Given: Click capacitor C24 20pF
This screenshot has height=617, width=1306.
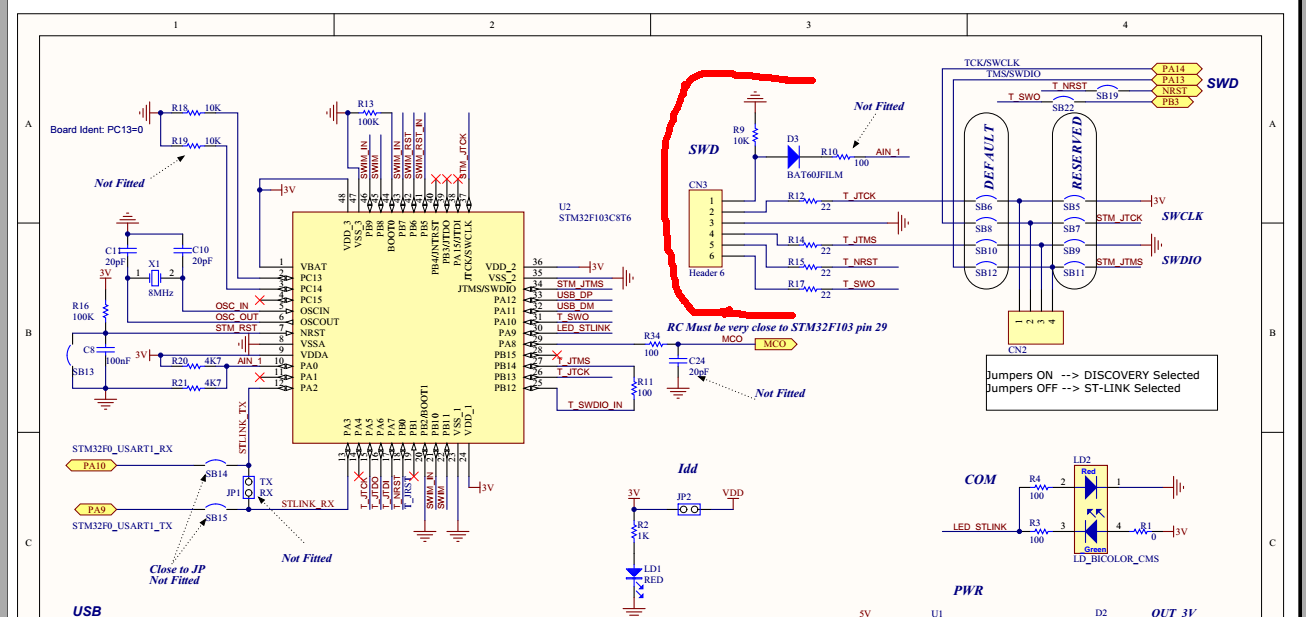Looking at the screenshot, I should click(679, 363).
